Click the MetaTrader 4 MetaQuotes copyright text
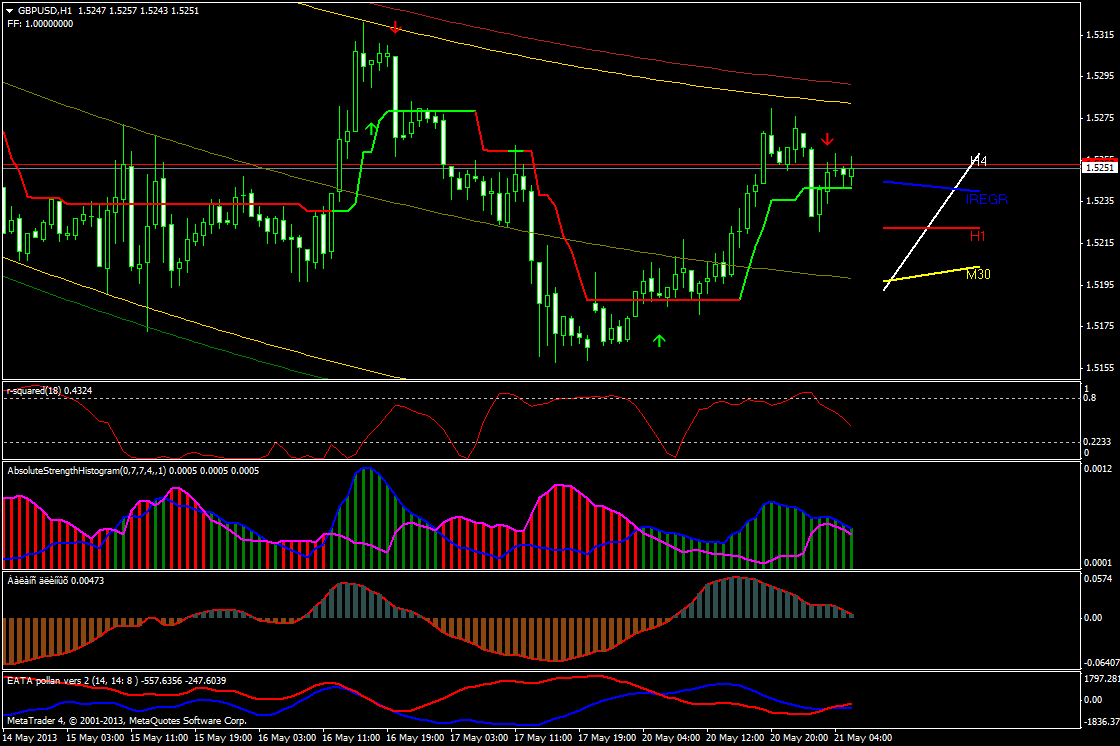The width and height of the screenshot is (1120, 746). tap(126, 720)
